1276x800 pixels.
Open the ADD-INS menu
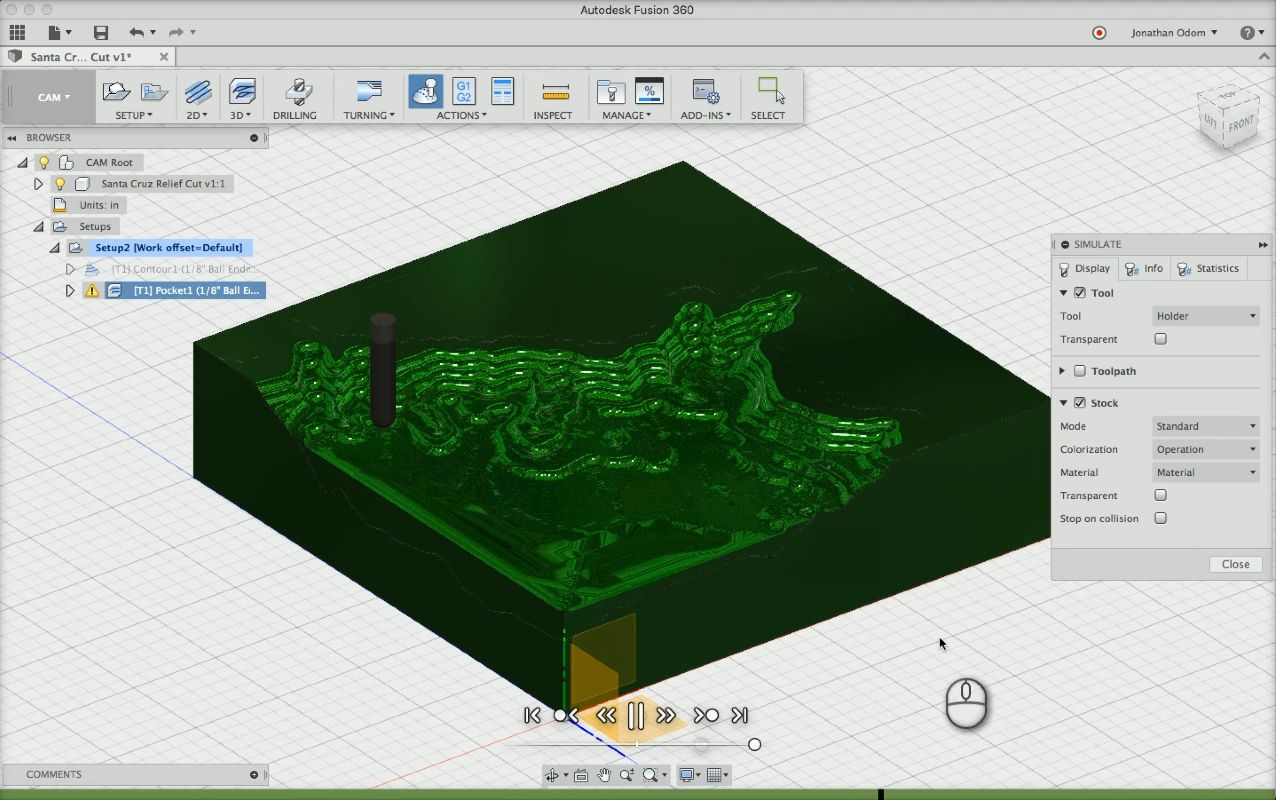point(706,115)
